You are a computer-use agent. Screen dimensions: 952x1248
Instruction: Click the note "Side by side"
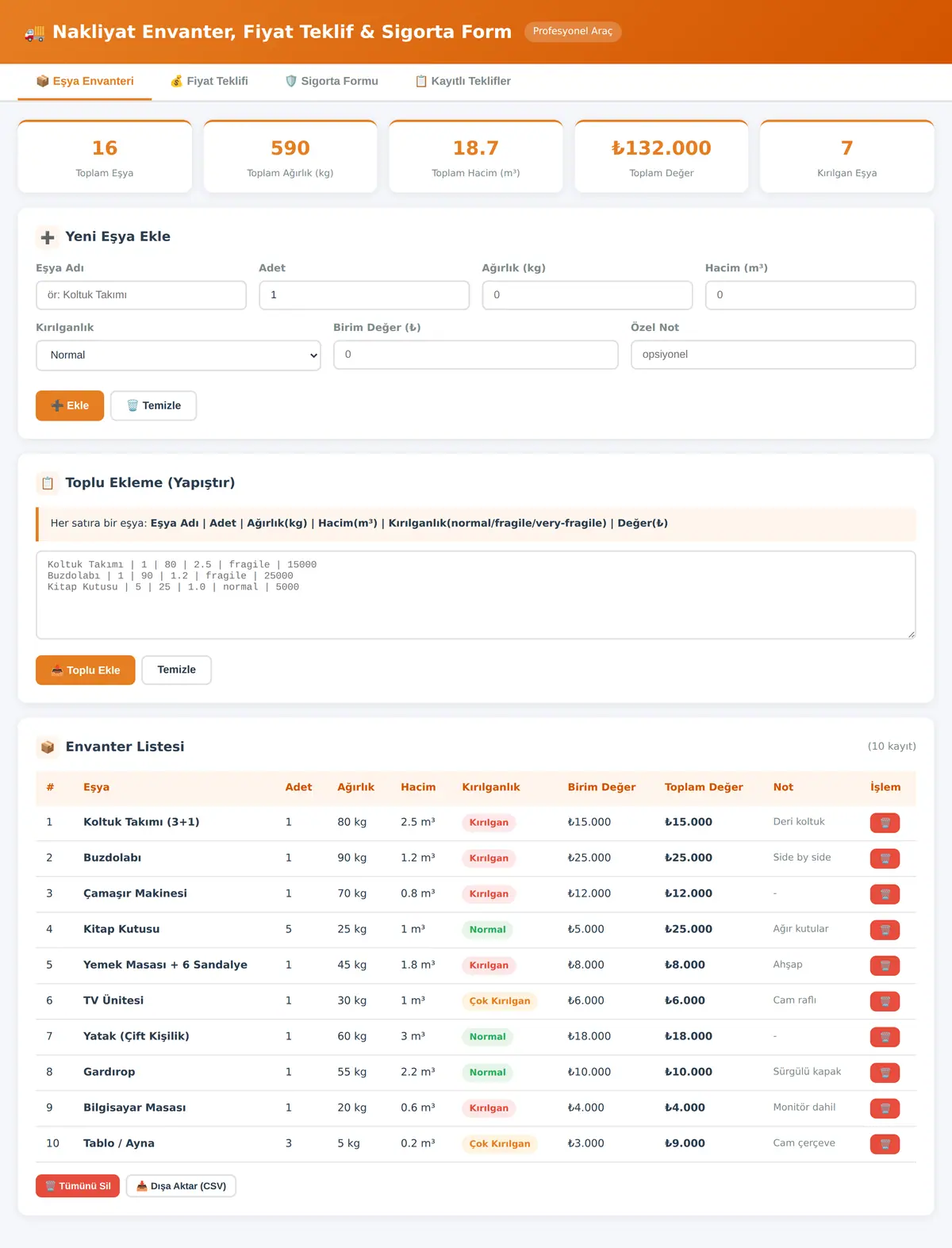pyautogui.click(x=802, y=858)
